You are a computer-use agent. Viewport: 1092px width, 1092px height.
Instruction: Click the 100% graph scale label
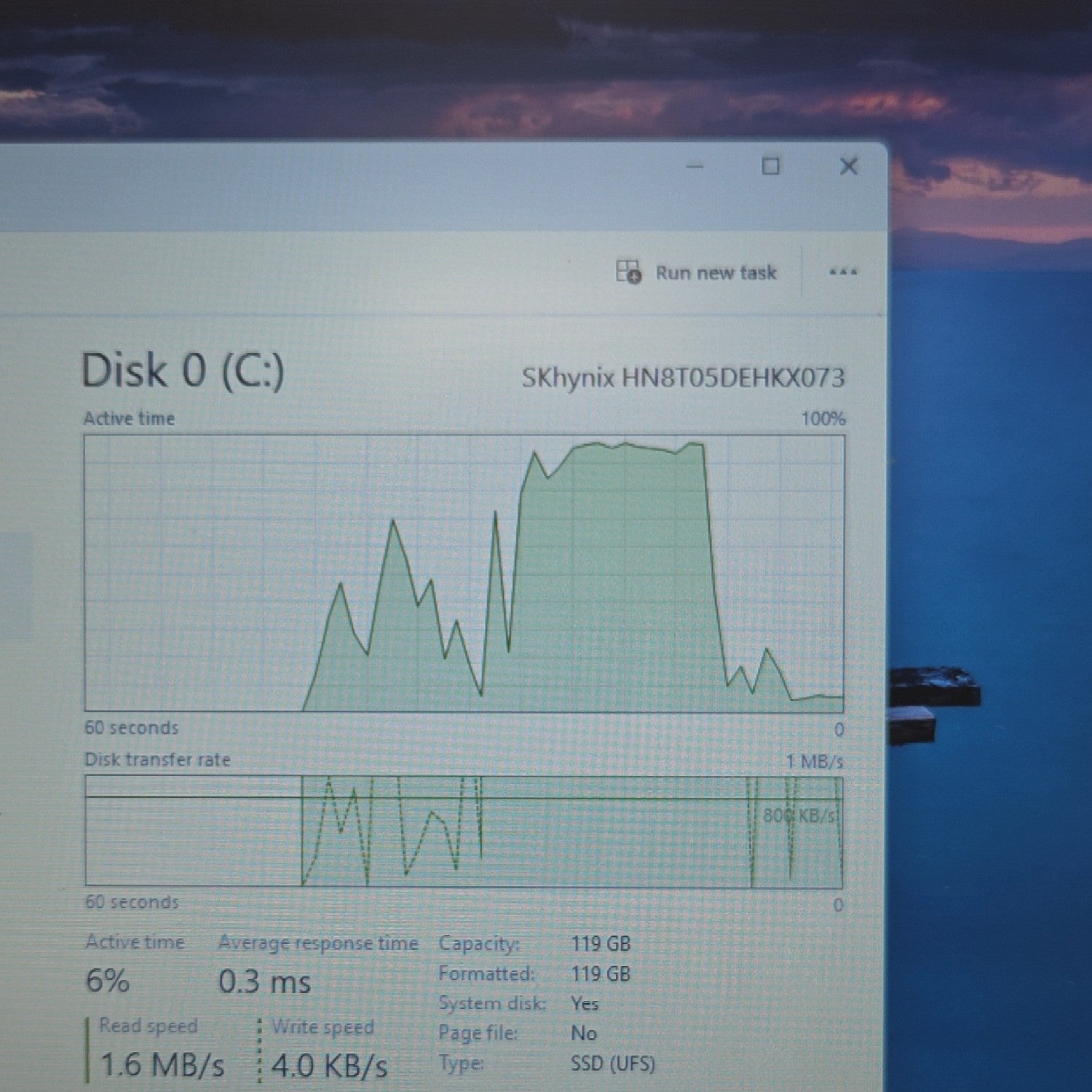(823, 419)
